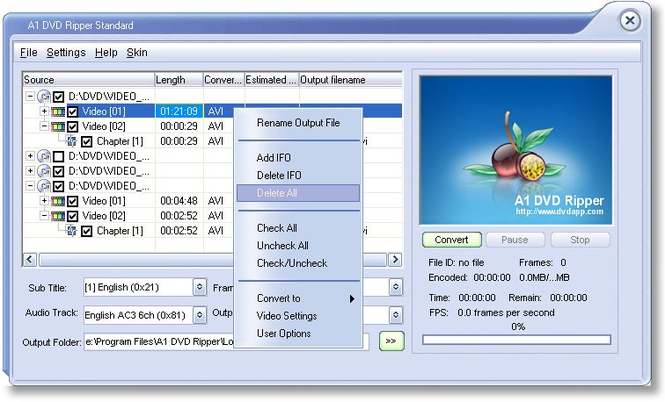This screenshot has height=402, width=665.
Task: Click the list scroll right arrow
Action: point(395,260)
